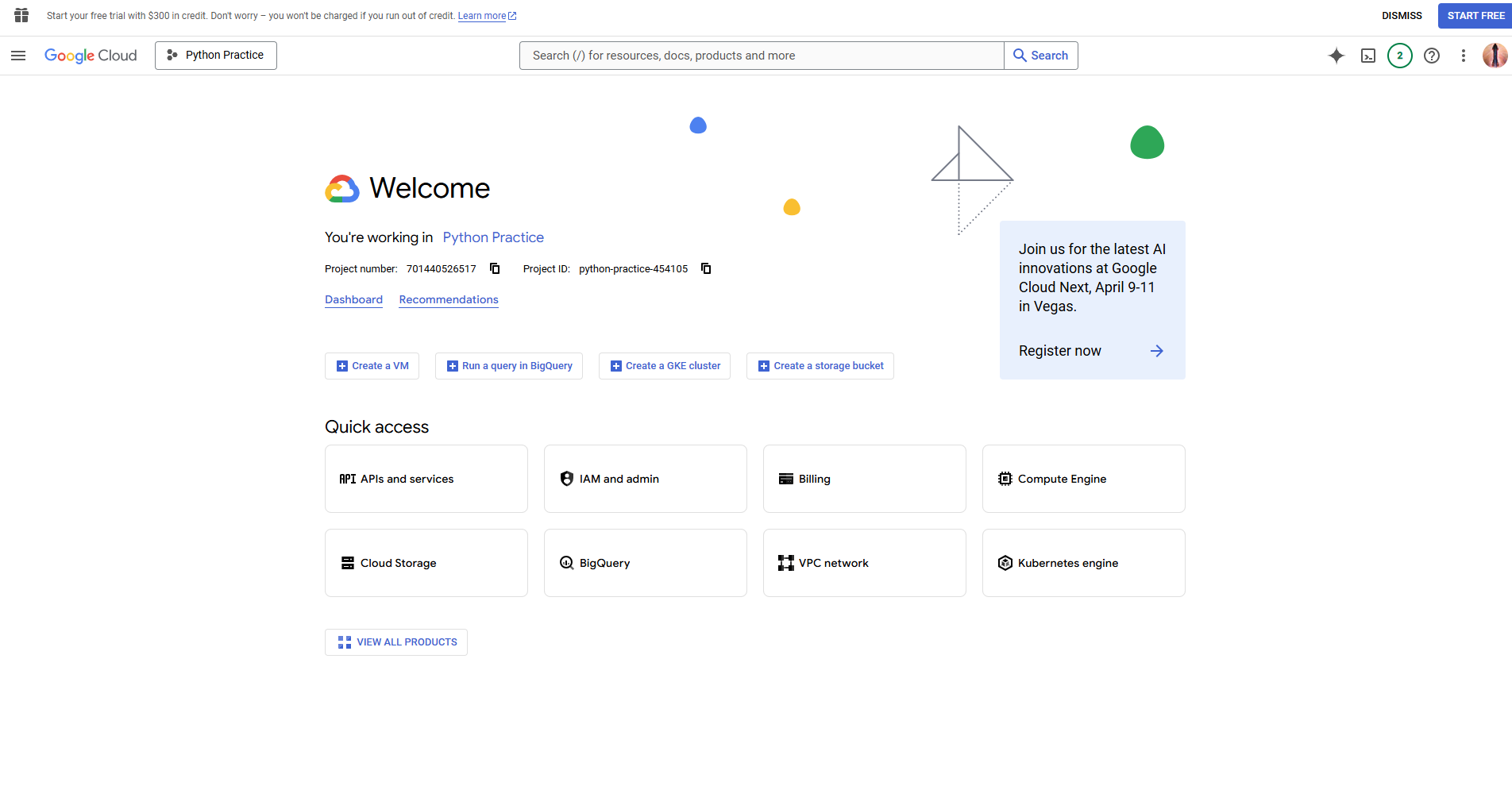Open the VPC network card
This screenshot has height=786, width=1512.
pyautogui.click(x=865, y=563)
